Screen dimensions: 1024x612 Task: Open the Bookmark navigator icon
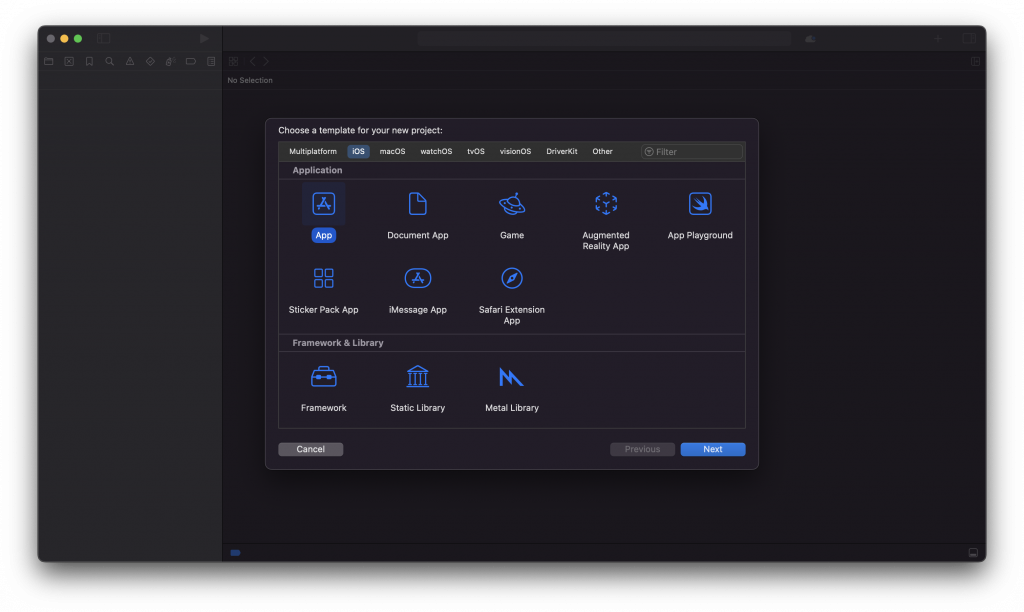(x=89, y=61)
